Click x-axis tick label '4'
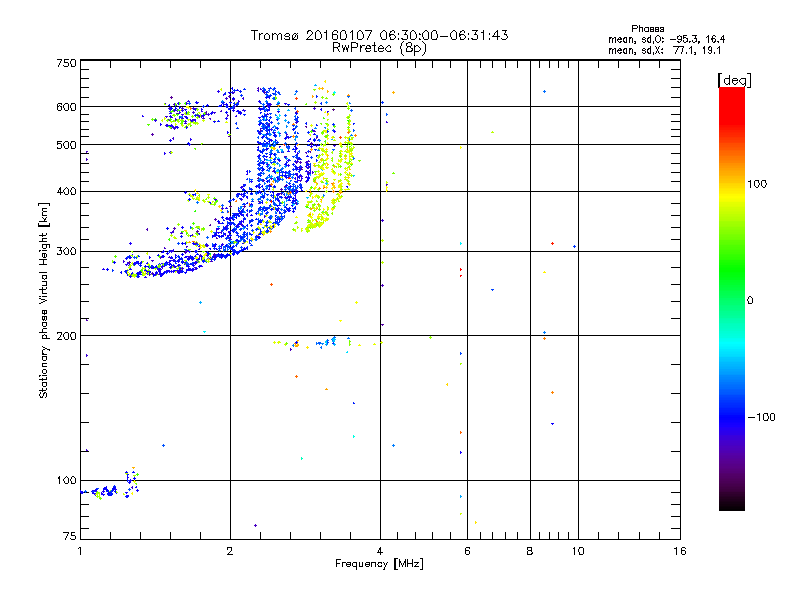This screenshot has height=600, width=800. tap(380, 551)
